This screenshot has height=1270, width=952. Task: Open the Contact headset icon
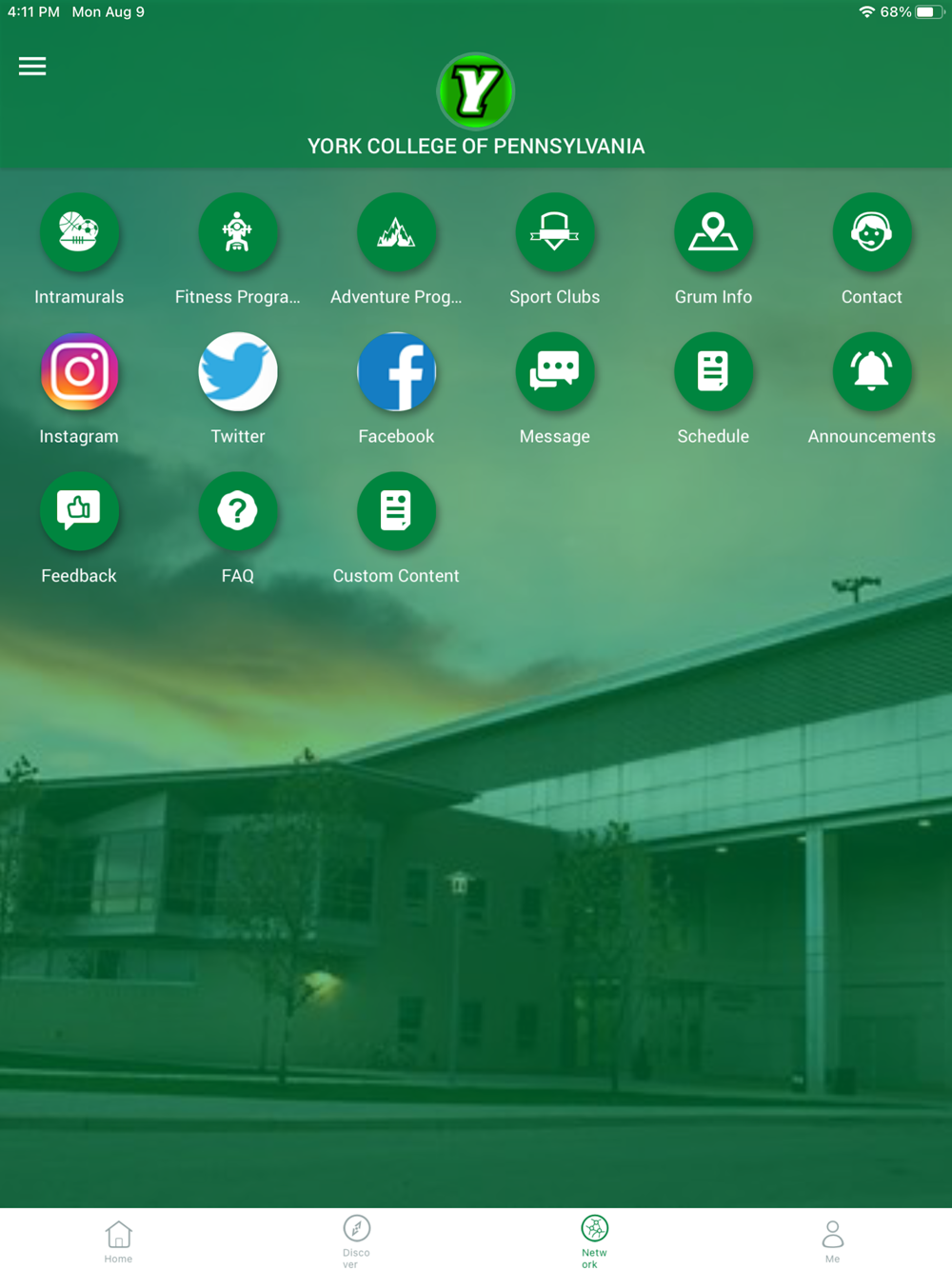(872, 232)
